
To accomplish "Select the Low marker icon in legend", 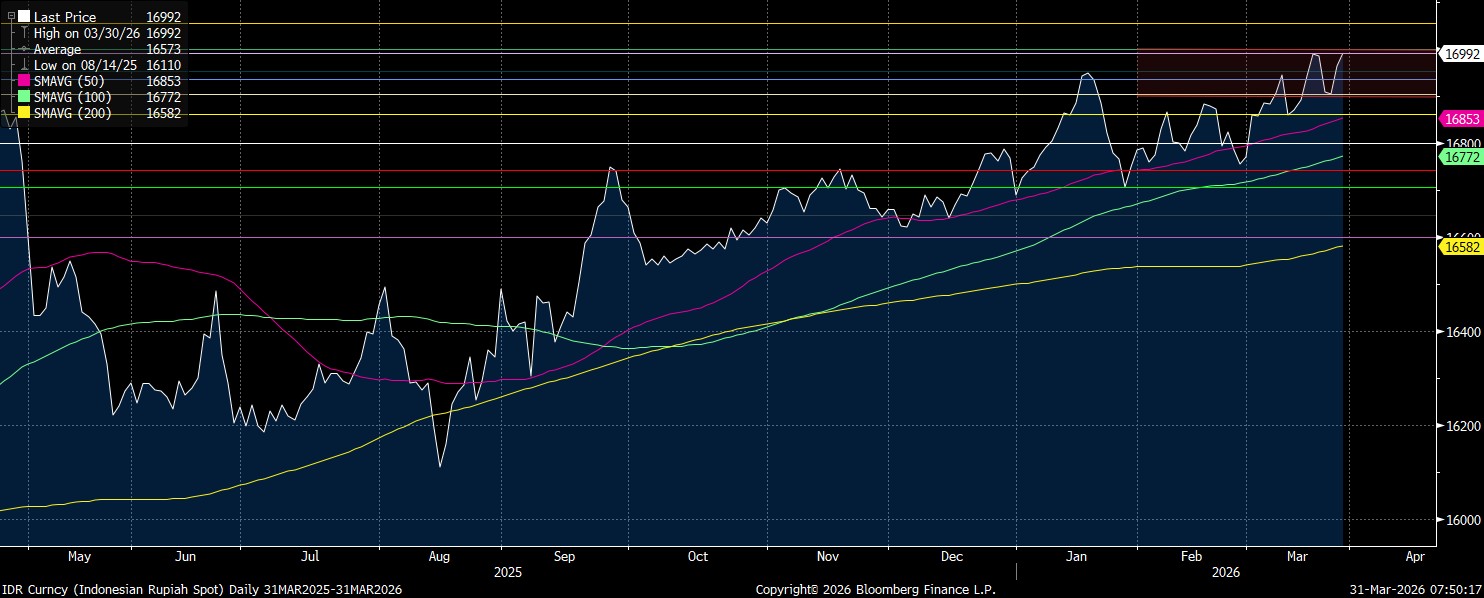I will pyautogui.click(x=24, y=65).
